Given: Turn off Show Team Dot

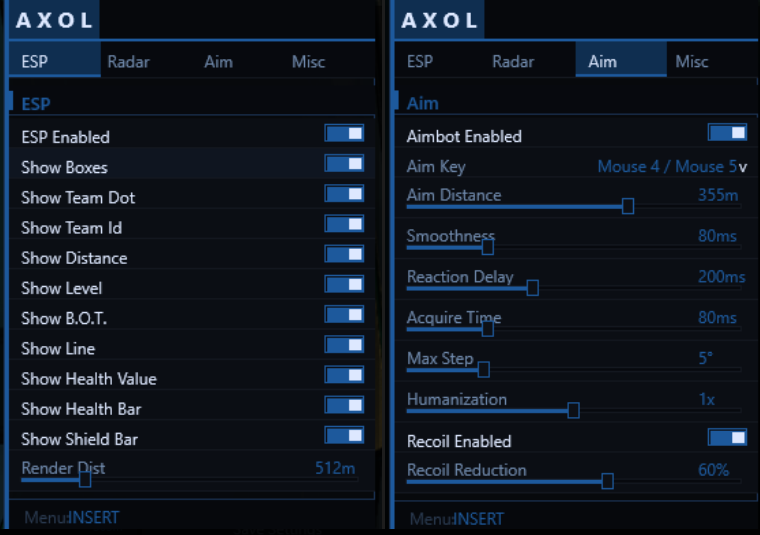Looking at the screenshot, I should click(344, 194).
